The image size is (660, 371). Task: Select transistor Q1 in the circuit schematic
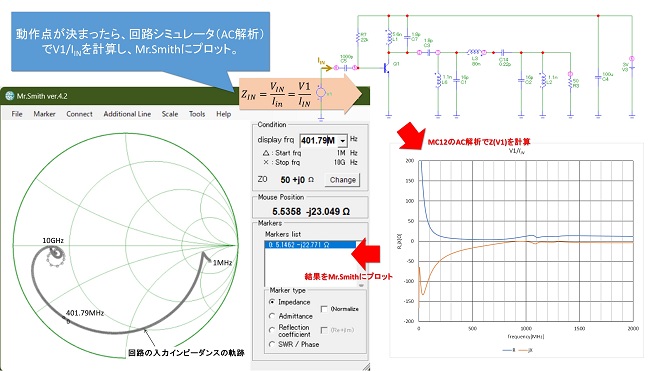click(x=386, y=67)
